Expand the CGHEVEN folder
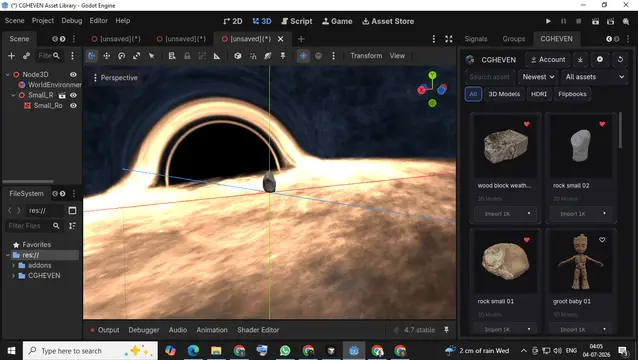The image size is (638, 360). tap(13, 275)
